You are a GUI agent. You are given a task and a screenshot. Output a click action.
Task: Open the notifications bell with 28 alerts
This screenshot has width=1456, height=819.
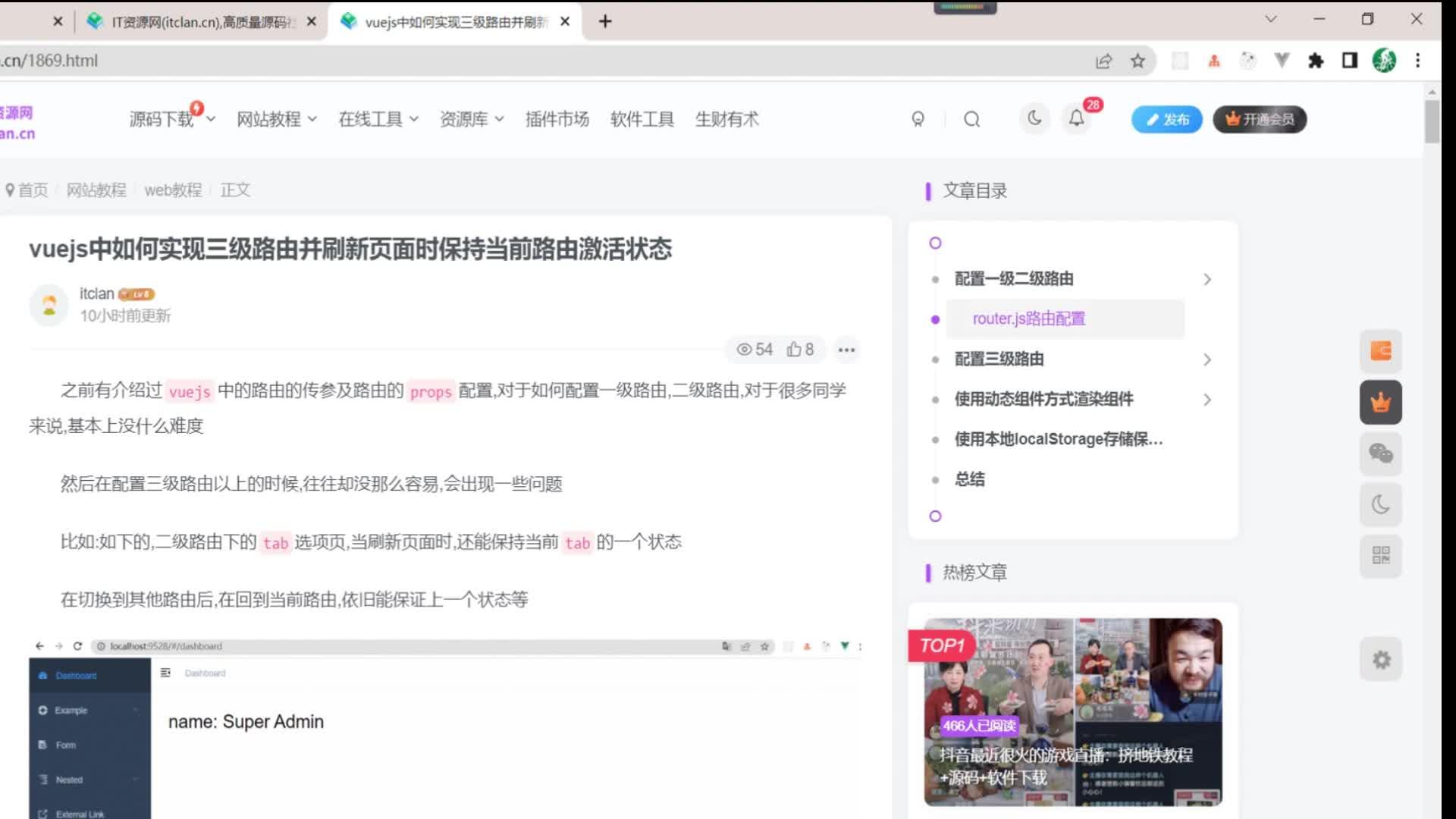[1075, 118]
